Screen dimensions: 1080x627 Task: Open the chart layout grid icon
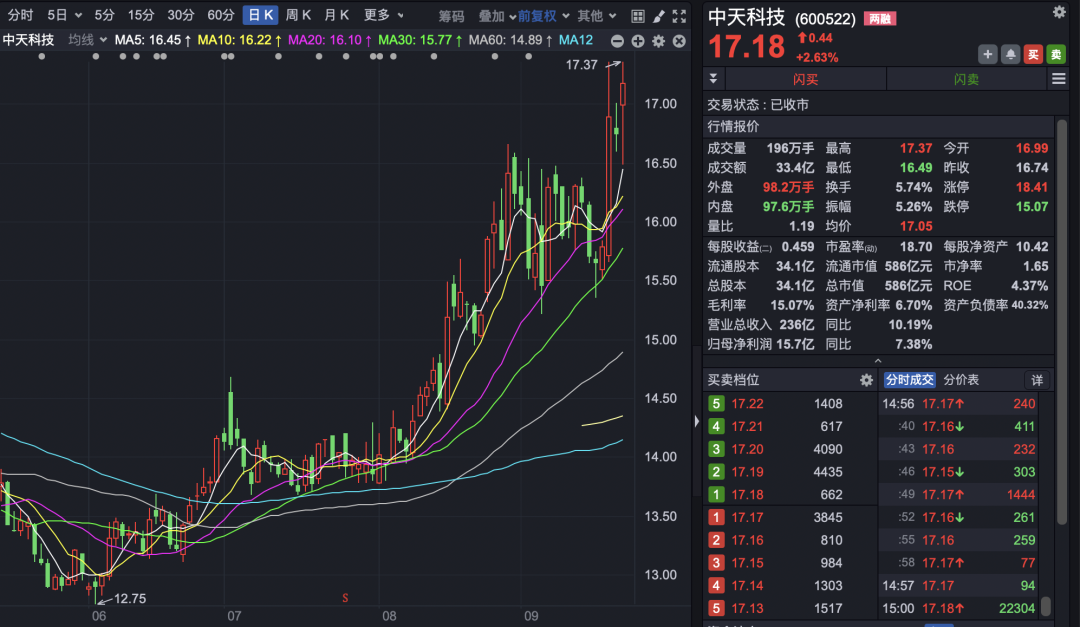pyautogui.click(x=638, y=16)
